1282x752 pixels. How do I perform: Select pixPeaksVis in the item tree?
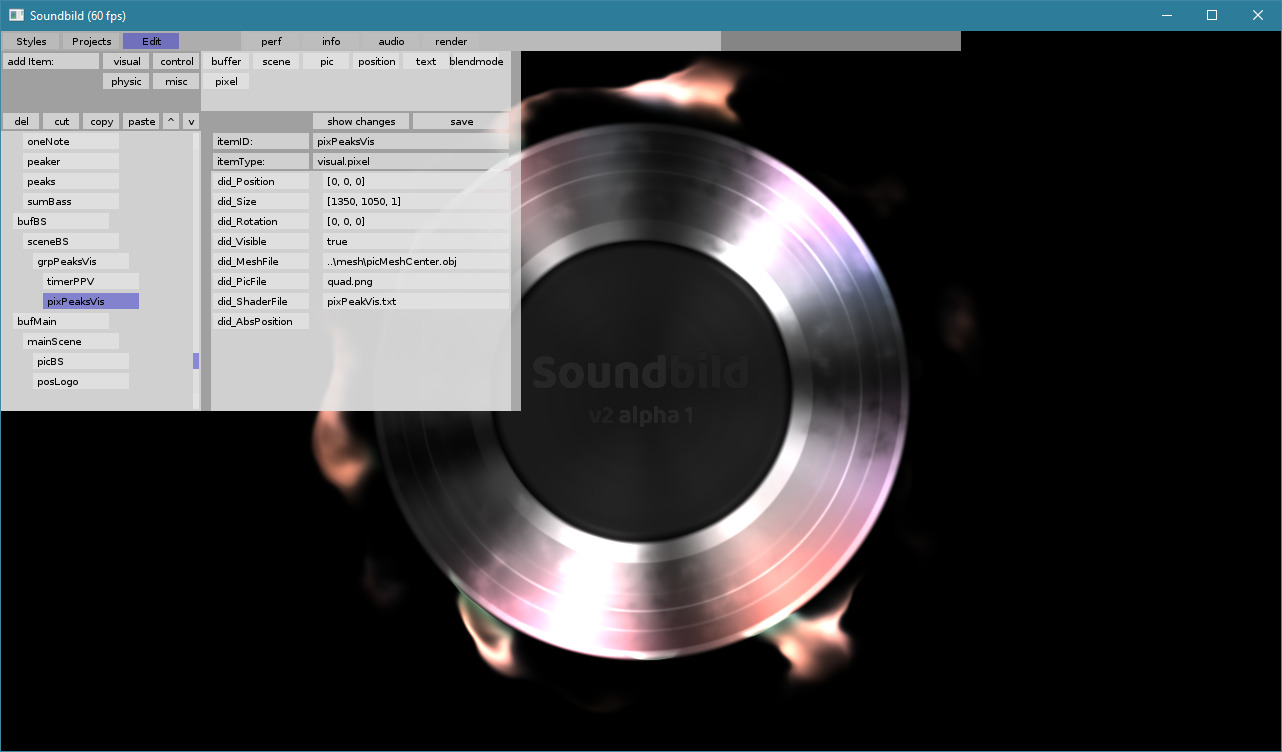[x=91, y=301]
